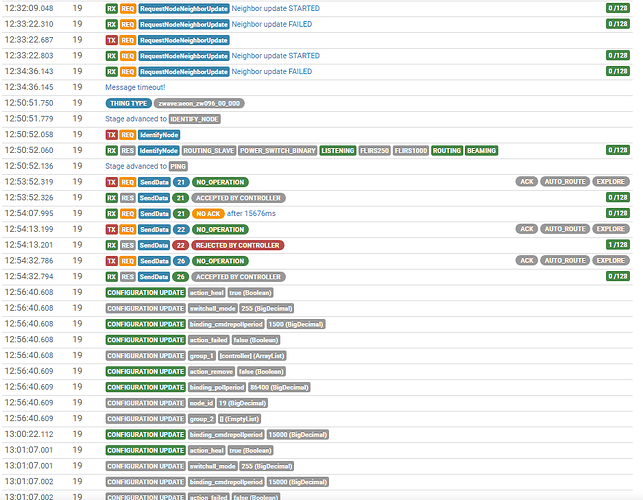The height and width of the screenshot is (500, 643).
Task: Select the action_heal badge at 12:56:40.608
Action: [207, 292]
